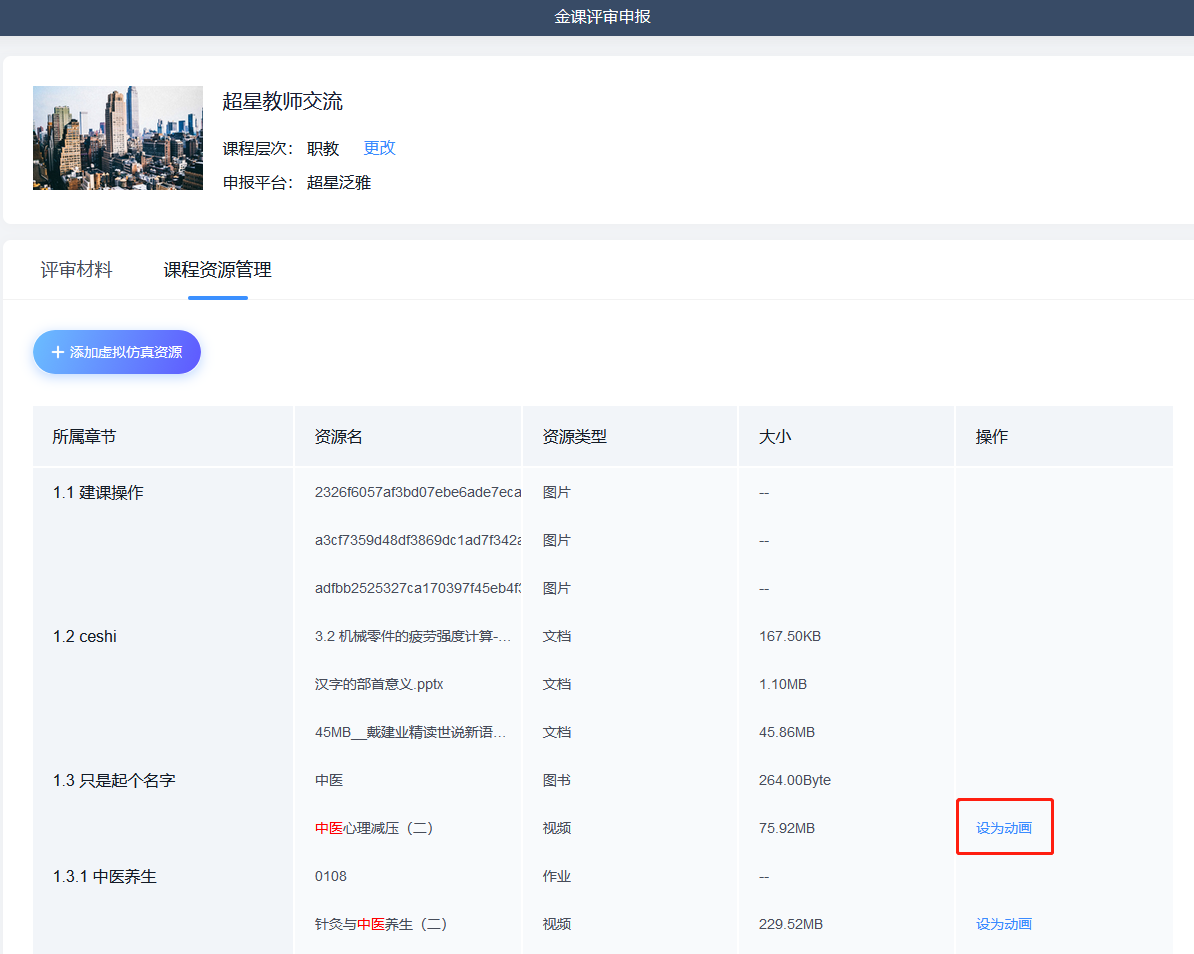Click 设为动画 for 针灸与中医养生（二）
This screenshot has height=954, width=1194.
point(1003,924)
